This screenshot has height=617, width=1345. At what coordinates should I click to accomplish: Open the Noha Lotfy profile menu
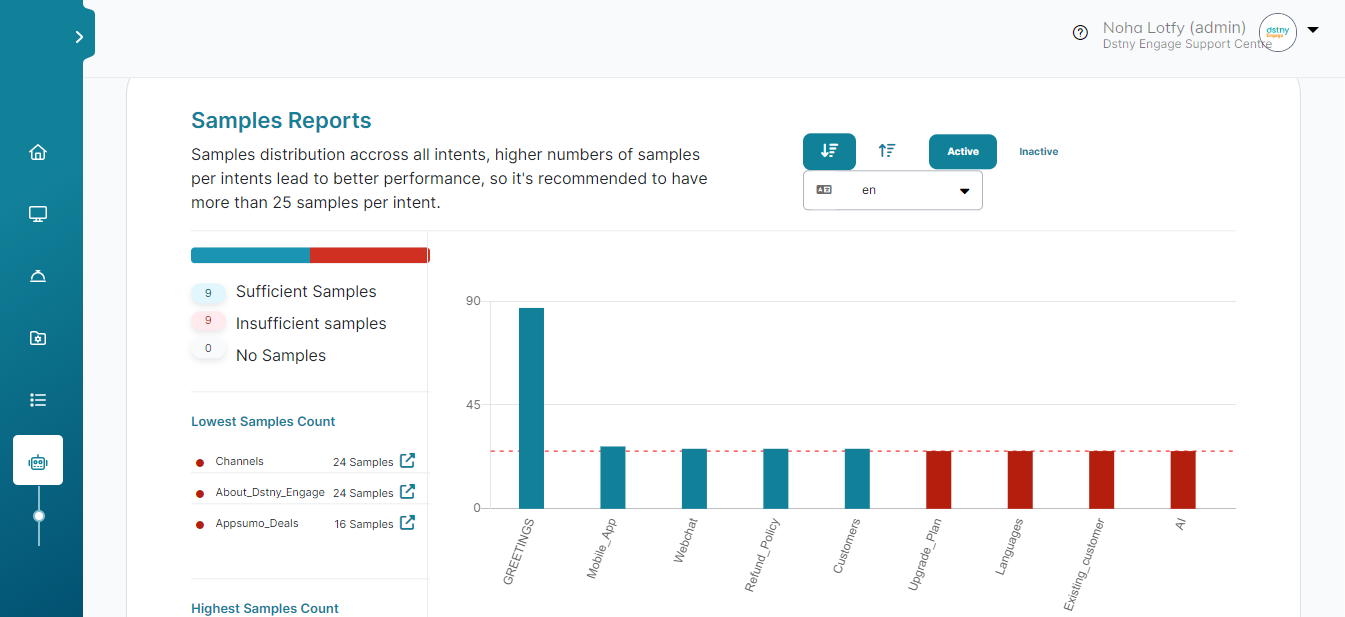click(1173, 27)
